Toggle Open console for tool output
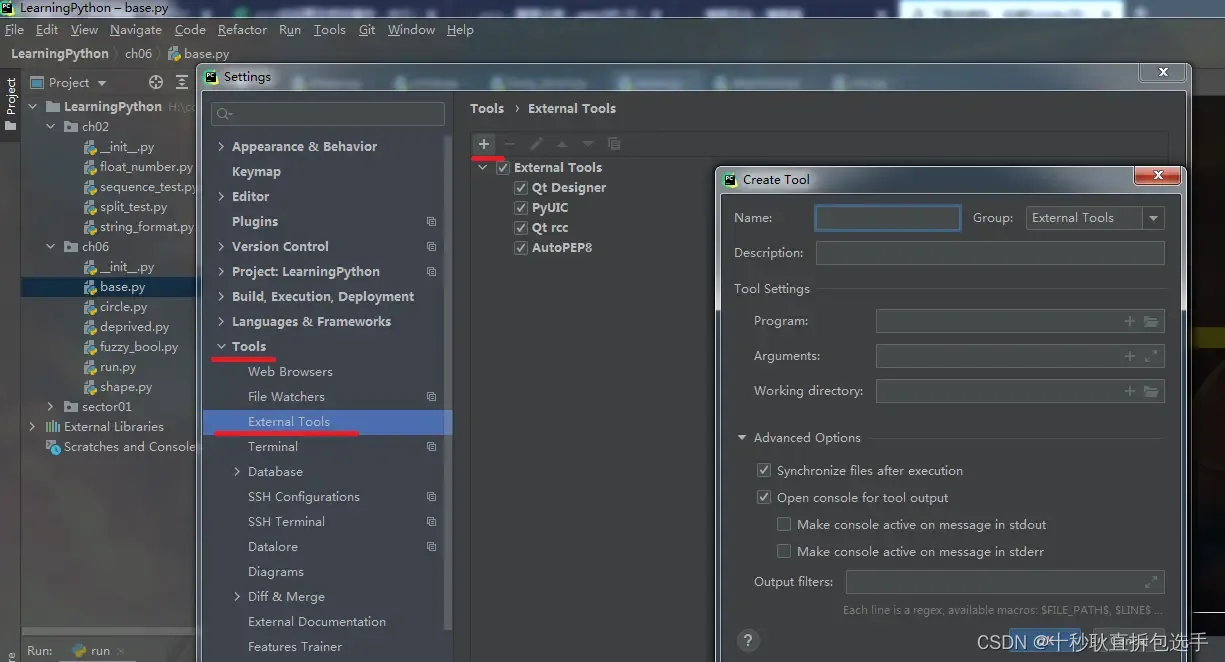Screen dimensions: 1225x662 [764, 497]
